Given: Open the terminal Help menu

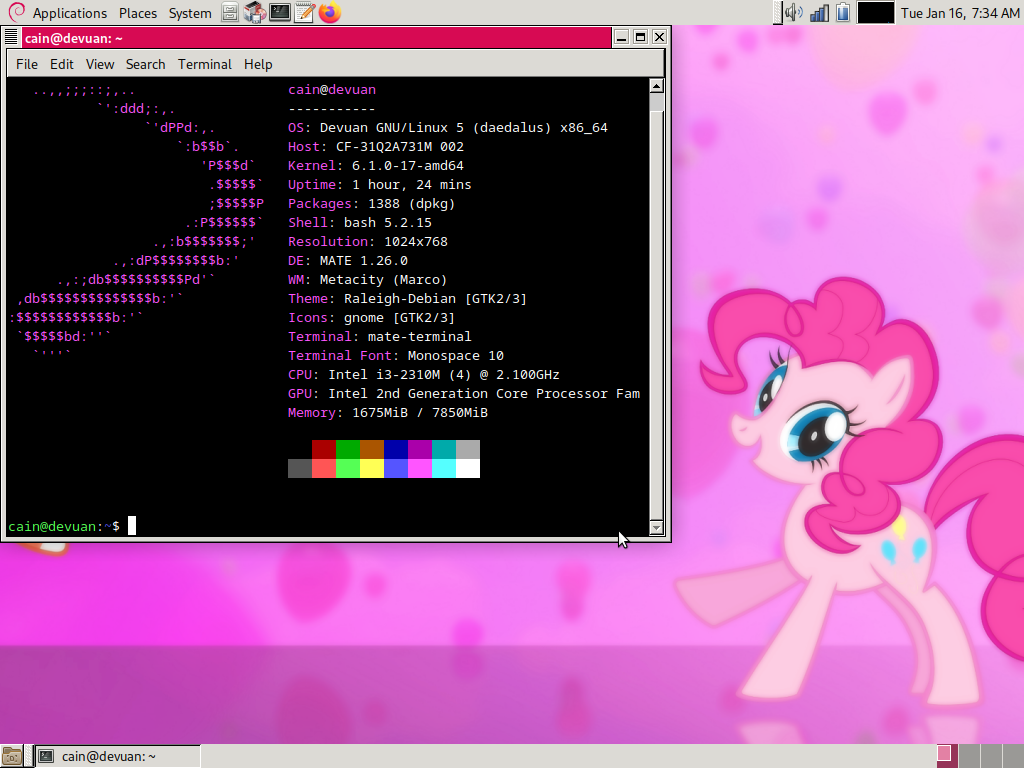Looking at the screenshot, I should point(258,64).
